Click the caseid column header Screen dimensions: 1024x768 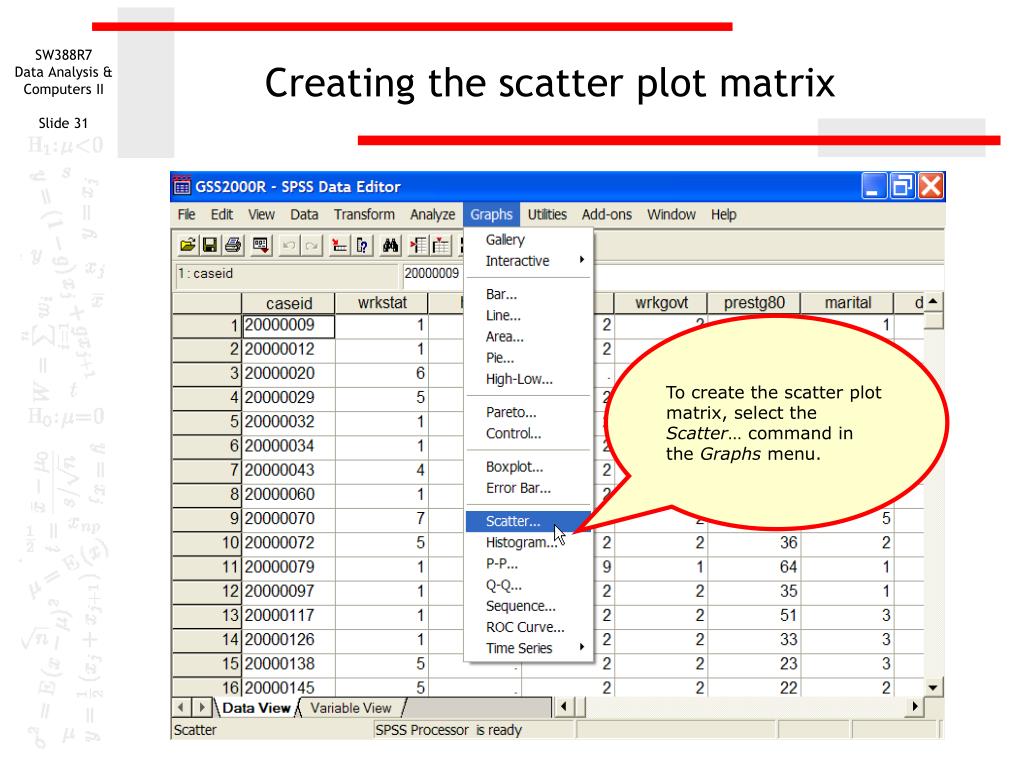click(x=289, y=303)
